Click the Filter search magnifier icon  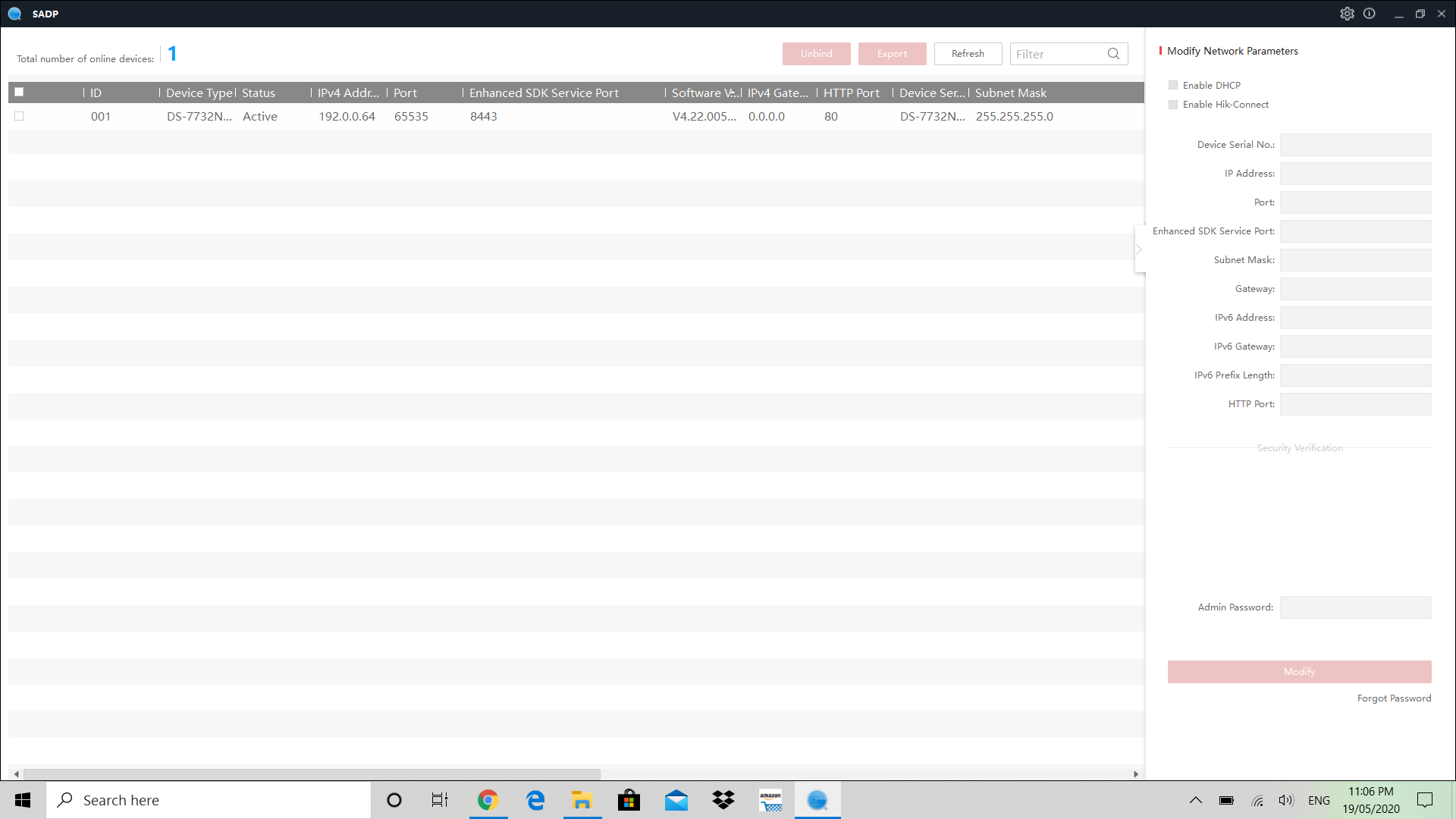[1113, 54]
